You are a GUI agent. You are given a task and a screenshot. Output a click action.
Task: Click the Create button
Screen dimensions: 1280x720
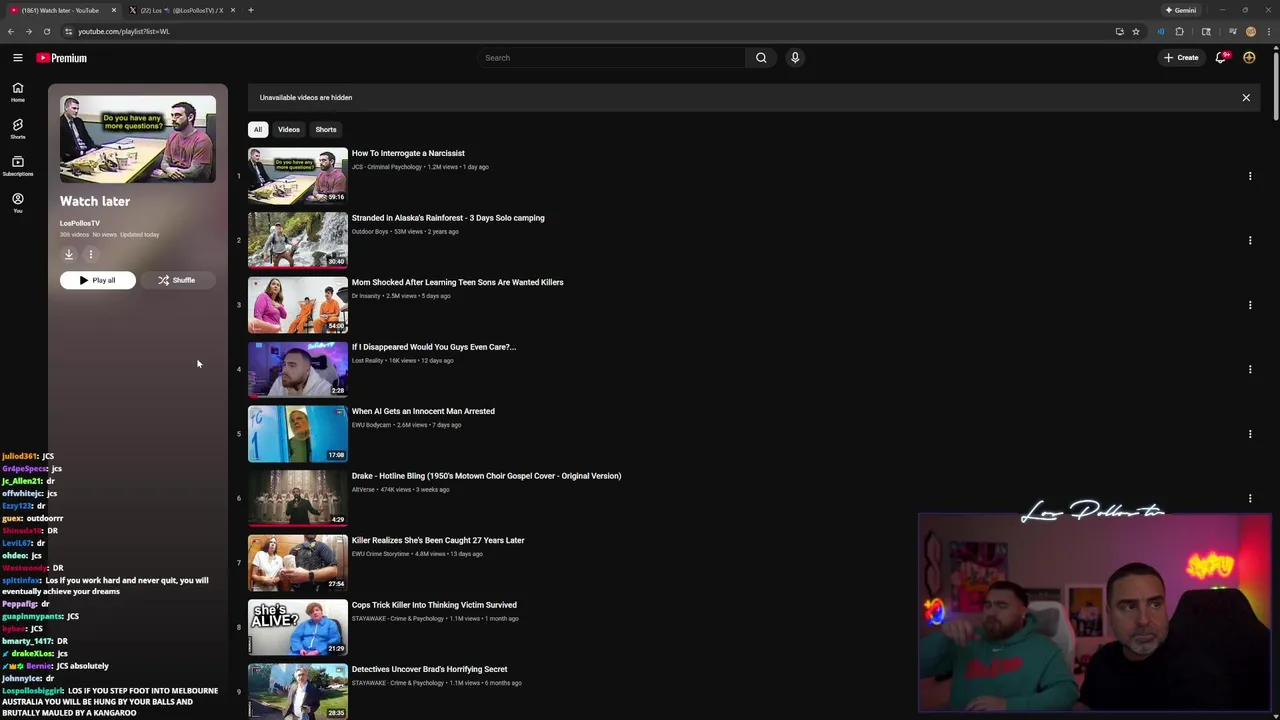(x=1181, y=58)
